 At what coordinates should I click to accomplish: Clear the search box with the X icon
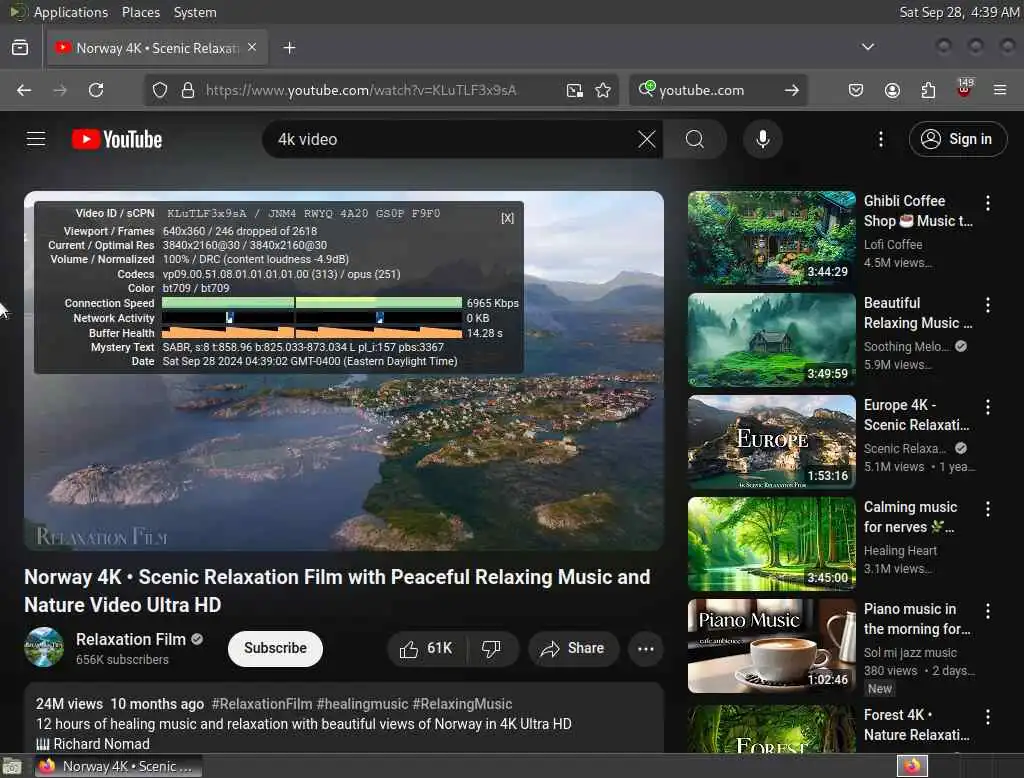(647, 139)
